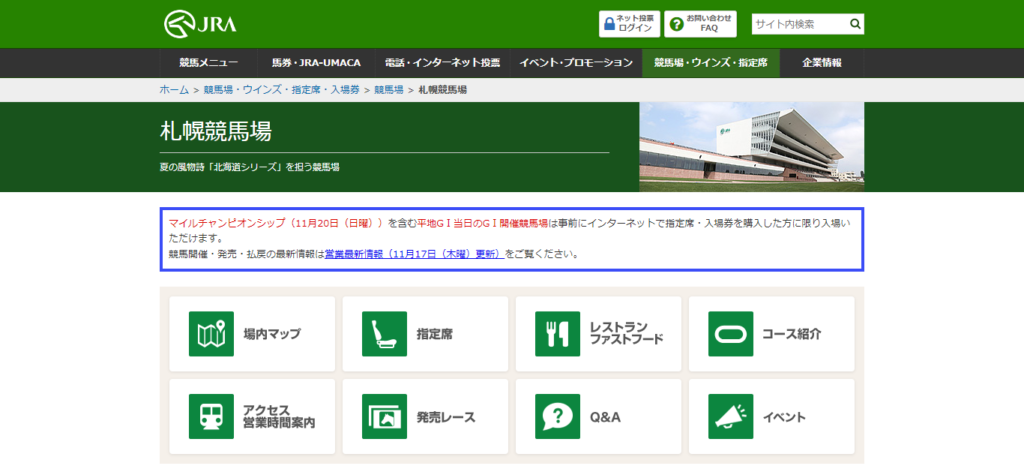
Task: Open the 場内マップ map icon
Action: pyautogui.click(x=211, y=334)
